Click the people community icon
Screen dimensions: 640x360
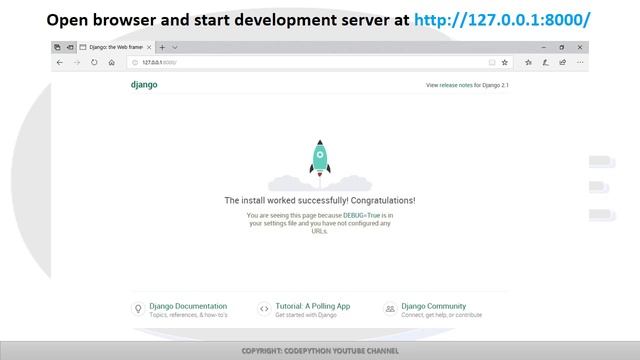(x=390, y=309)
